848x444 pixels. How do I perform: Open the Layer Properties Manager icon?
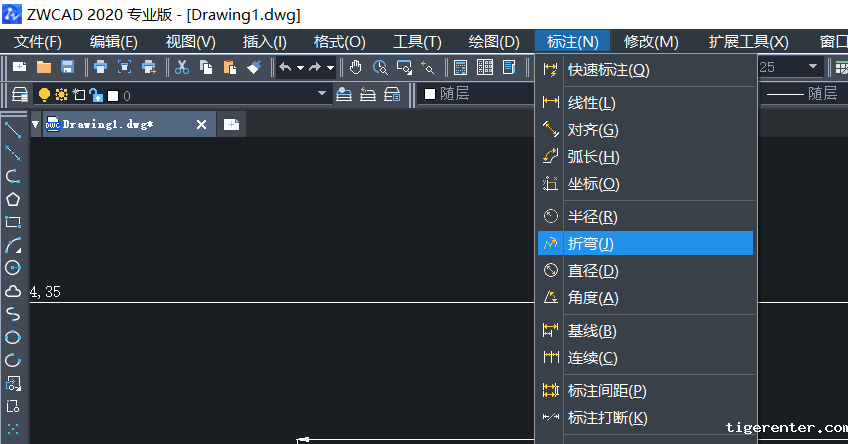point(19,94)
